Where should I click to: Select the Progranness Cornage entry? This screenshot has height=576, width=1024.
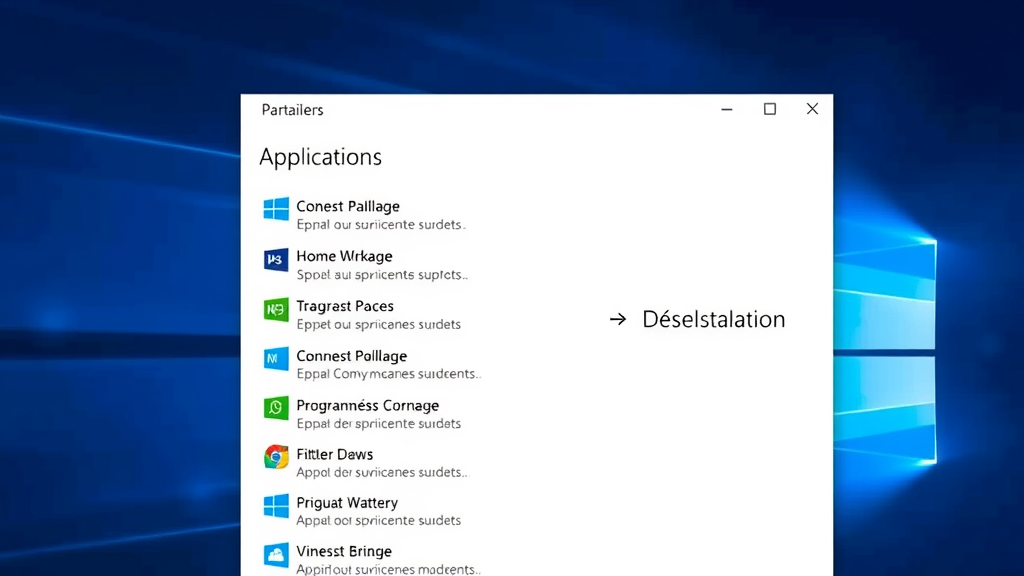367,405
